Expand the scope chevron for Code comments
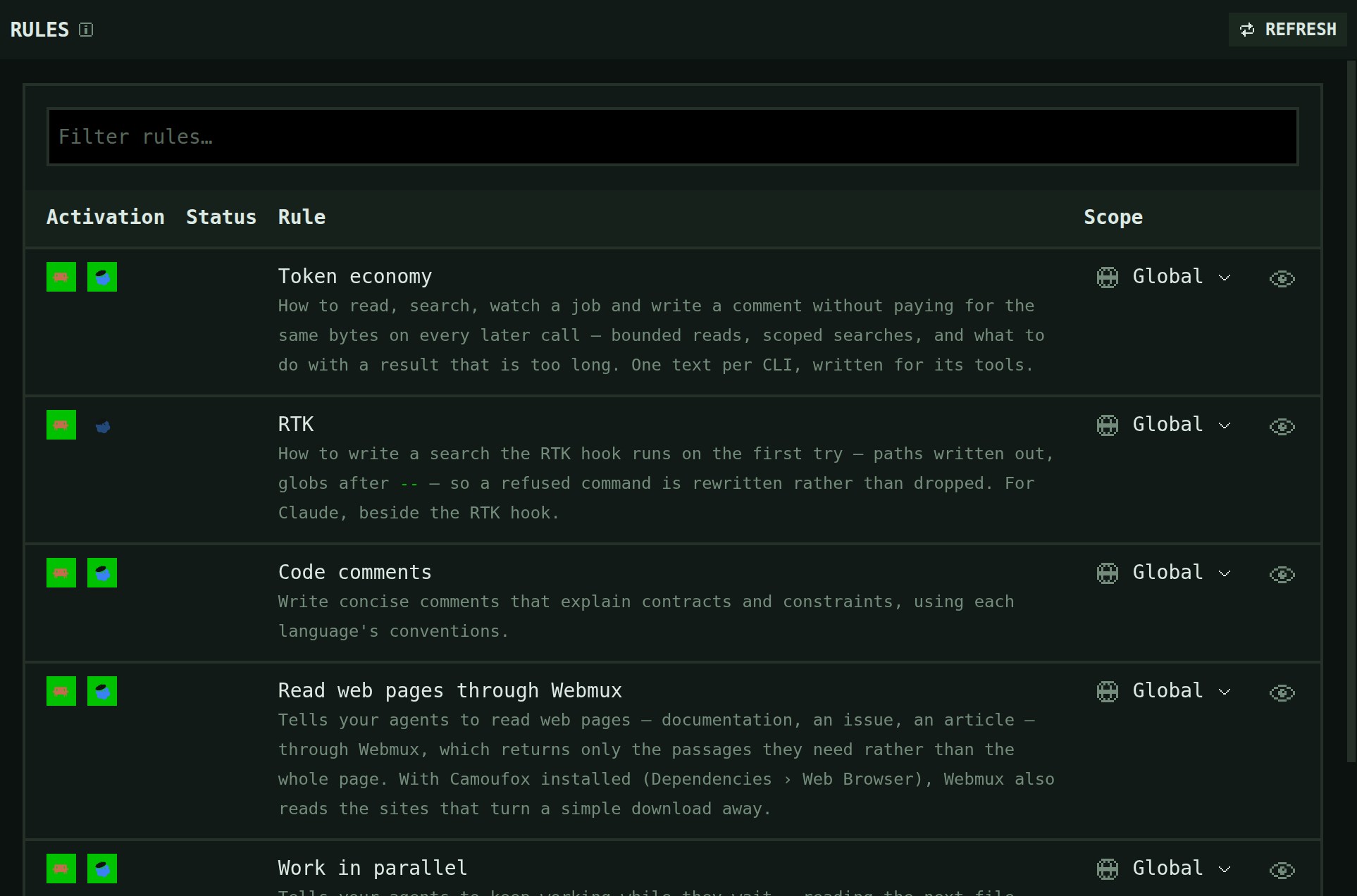The height and width of the screenshot is (896, 1357). point(1225,573)
